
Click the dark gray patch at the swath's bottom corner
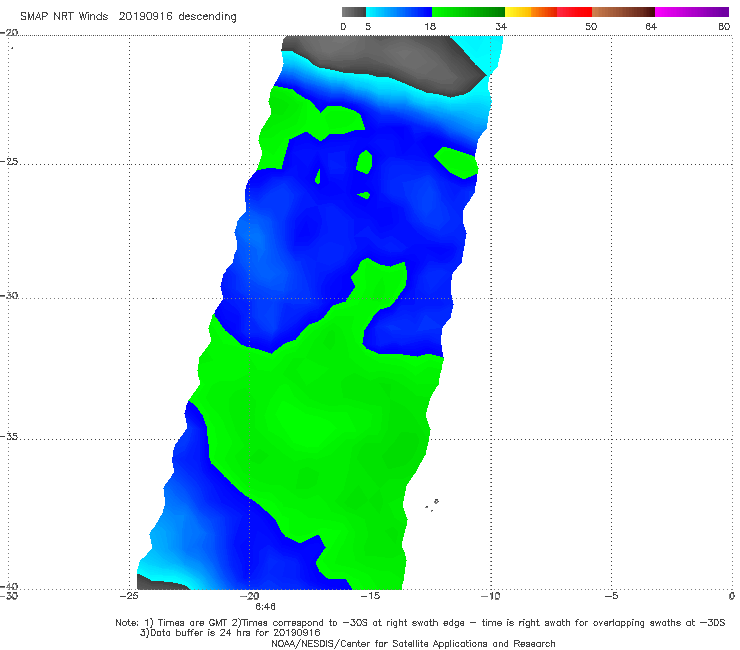pos(162,582)
